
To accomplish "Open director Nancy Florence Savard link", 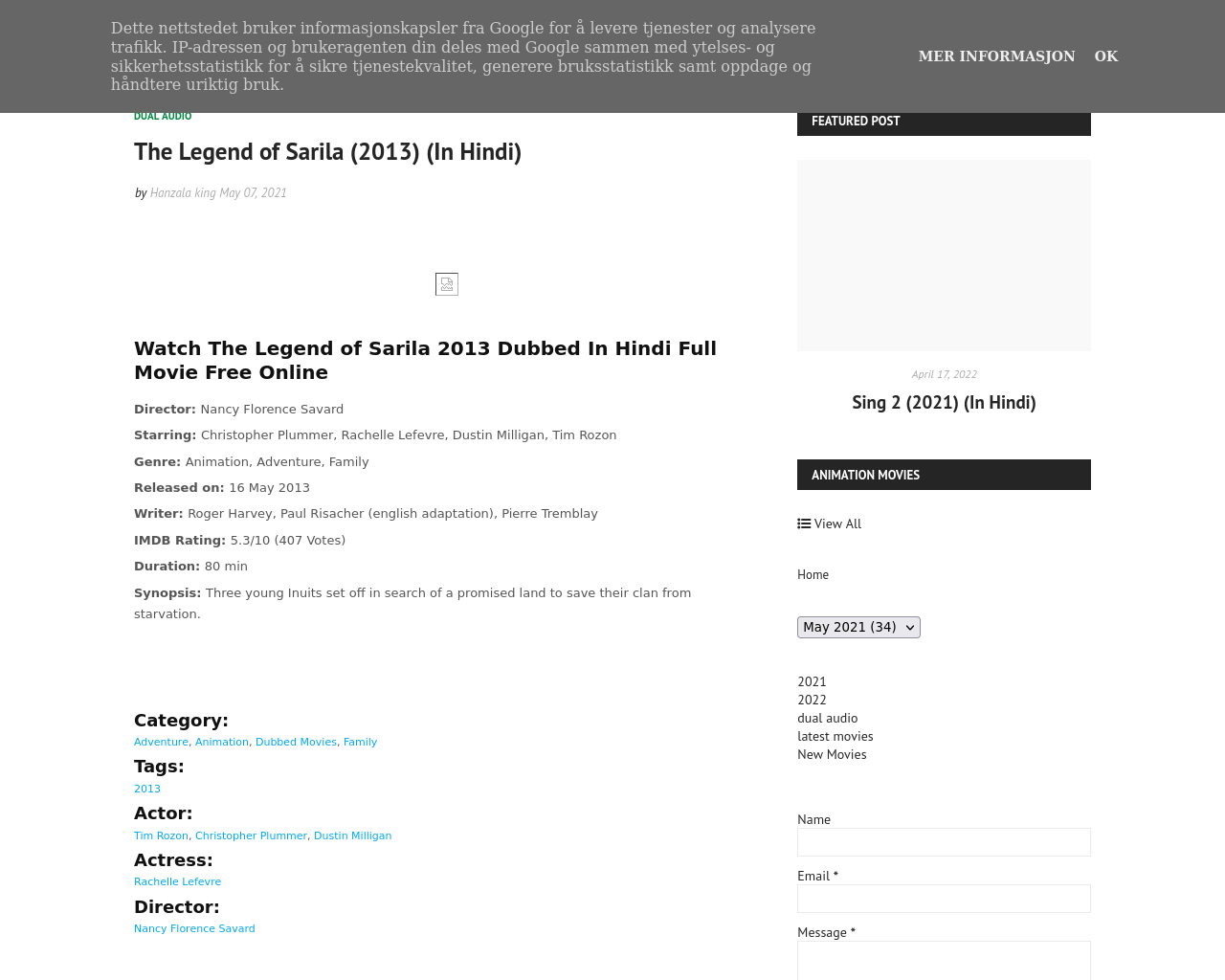I will (194, 928).
